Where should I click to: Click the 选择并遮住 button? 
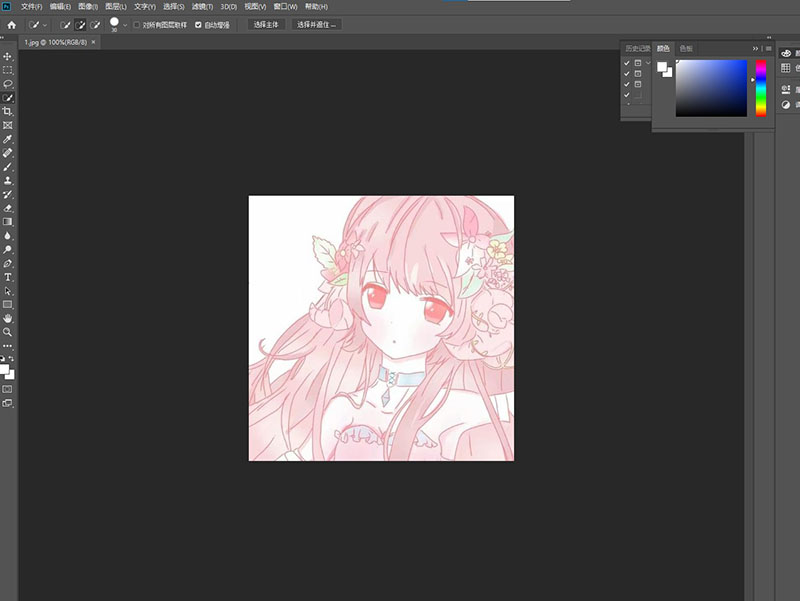pyautogui.click(x=316, y=24)
